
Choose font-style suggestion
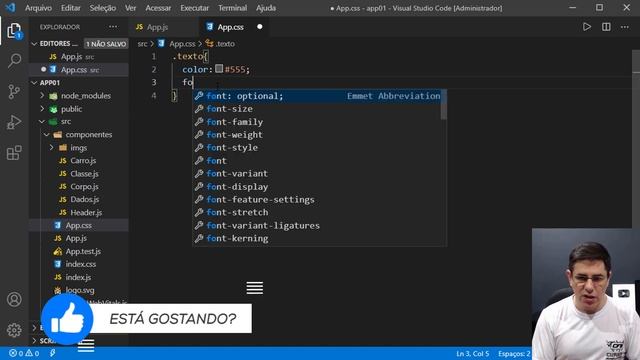[x=317, y=148]
